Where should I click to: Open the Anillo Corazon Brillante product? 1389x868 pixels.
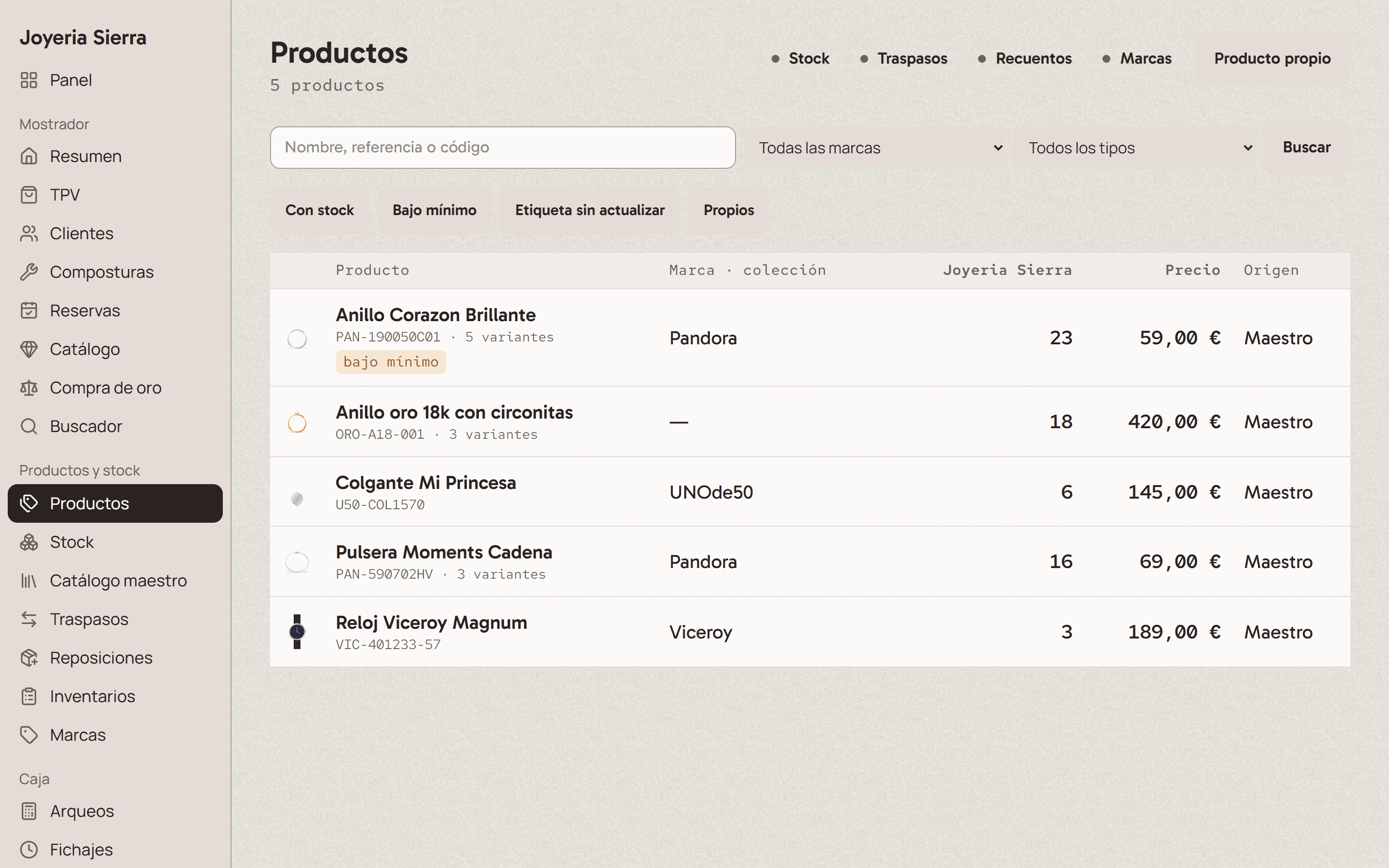tap(436, 315)
